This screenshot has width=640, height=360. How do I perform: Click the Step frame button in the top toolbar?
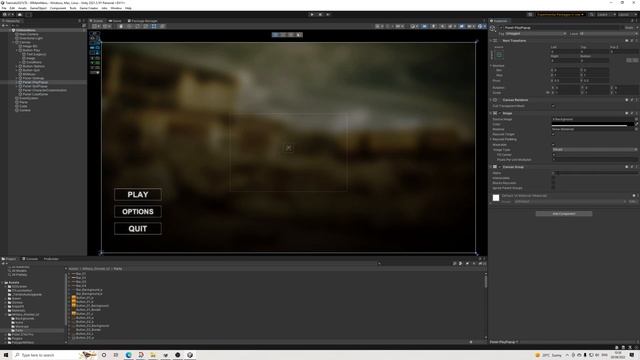328,14
